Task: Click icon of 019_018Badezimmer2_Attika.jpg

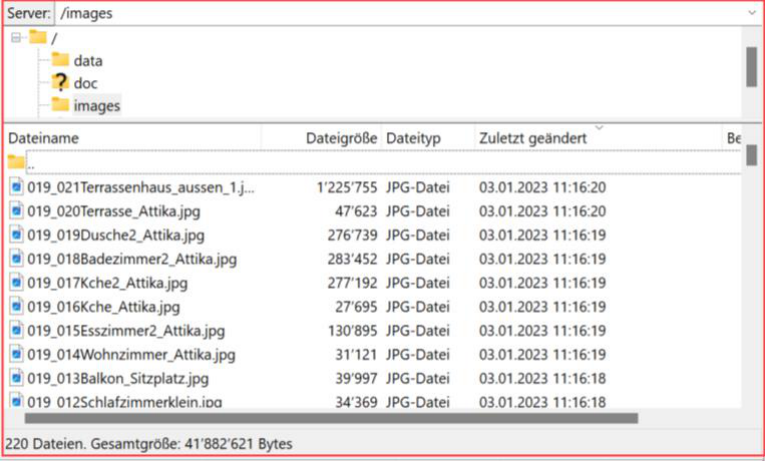Action: tap(17, 258)
